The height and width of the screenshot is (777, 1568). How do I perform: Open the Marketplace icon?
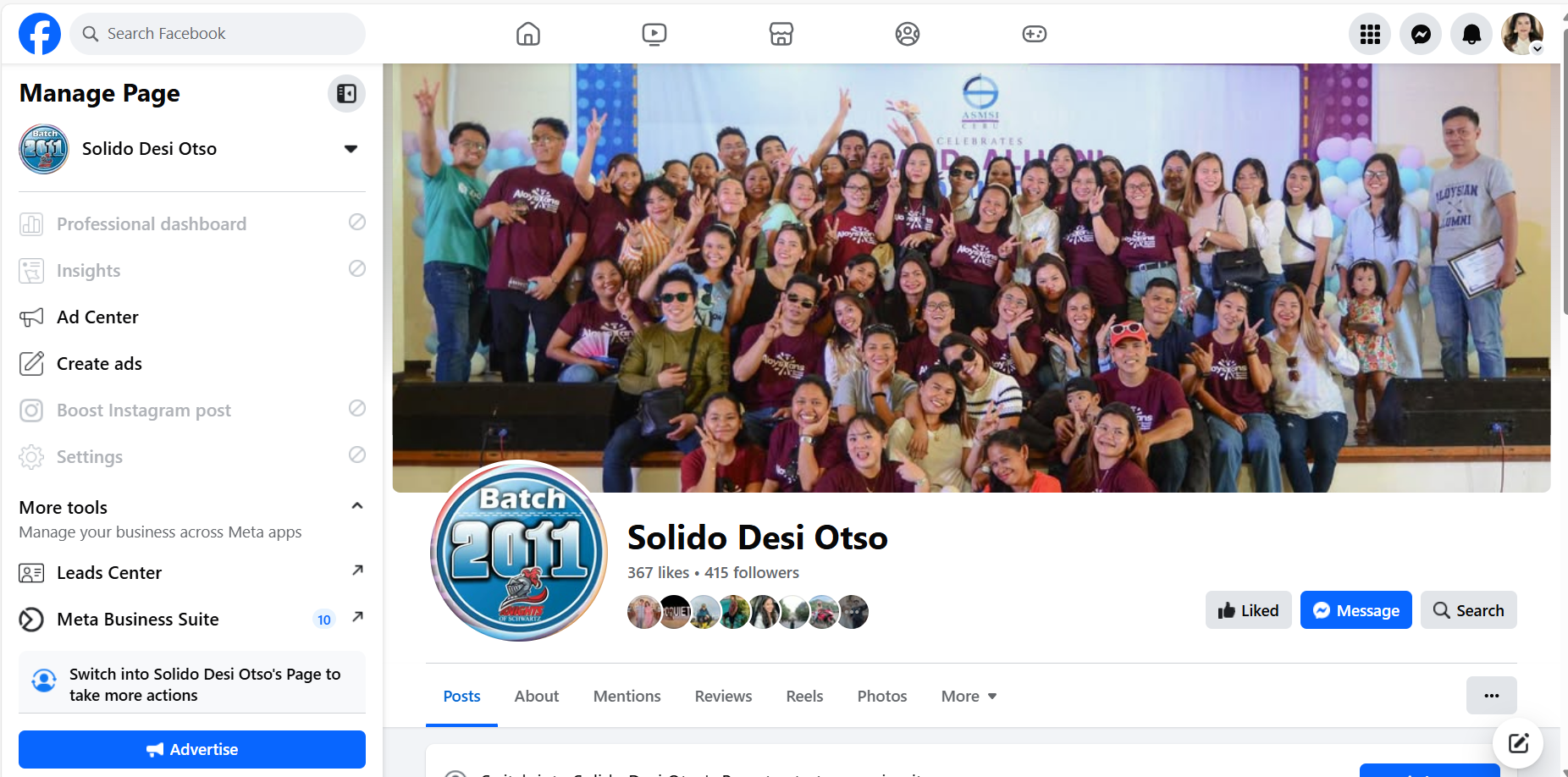pos(781,34)
